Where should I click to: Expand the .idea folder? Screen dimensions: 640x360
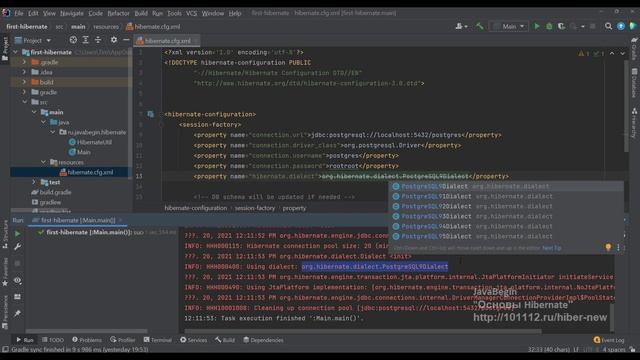pos(24,72)
